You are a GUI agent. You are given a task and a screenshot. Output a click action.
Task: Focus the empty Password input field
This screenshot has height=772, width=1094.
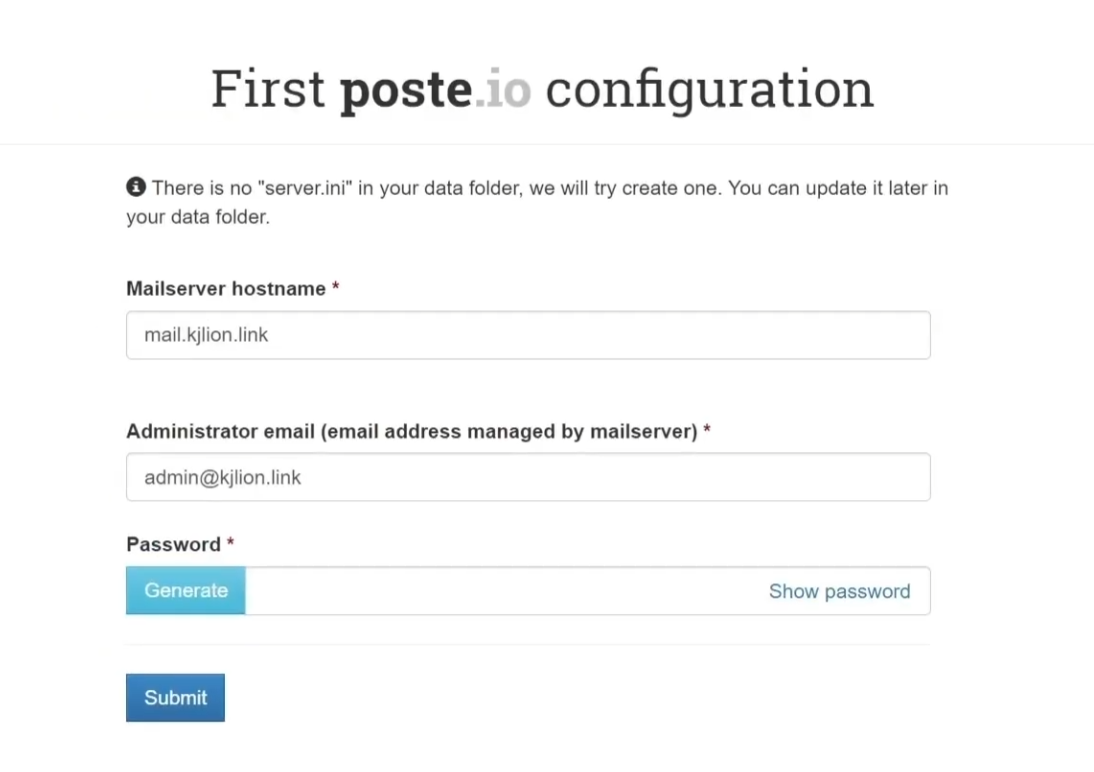point(500,591)
